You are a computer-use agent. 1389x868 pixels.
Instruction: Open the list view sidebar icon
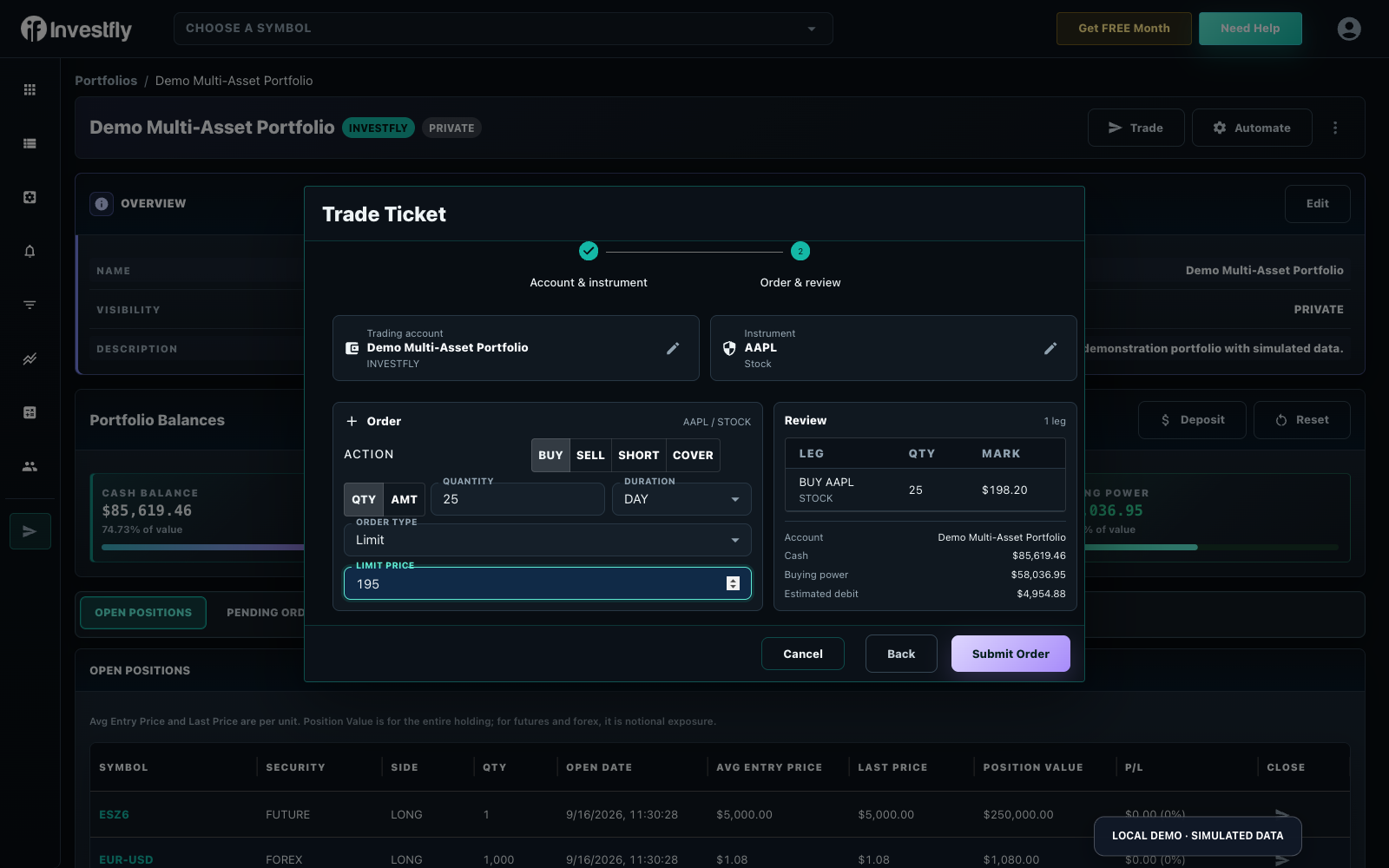pos(30,143)
